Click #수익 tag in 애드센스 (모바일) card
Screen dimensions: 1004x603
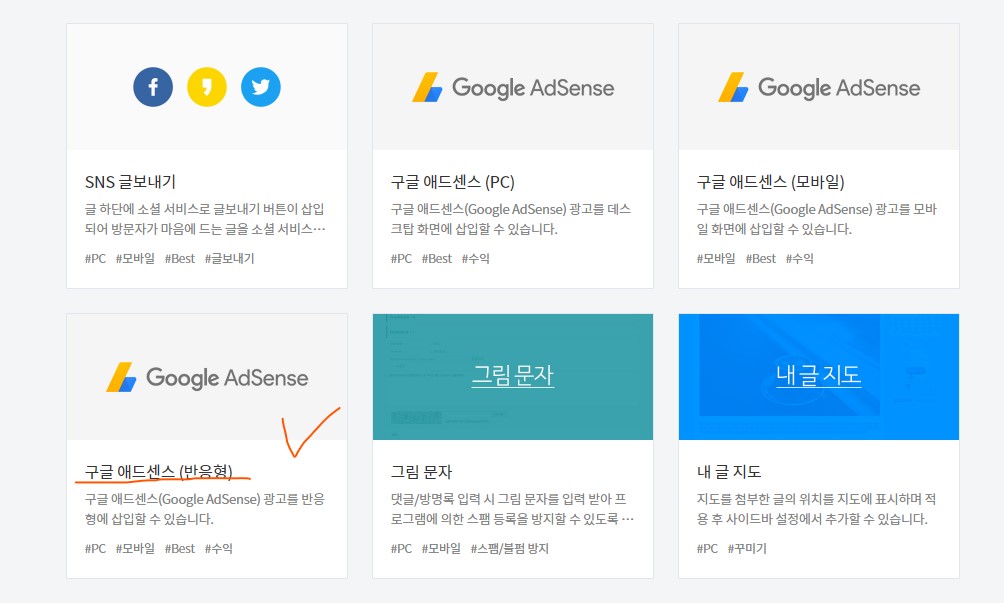pos(800,259)
